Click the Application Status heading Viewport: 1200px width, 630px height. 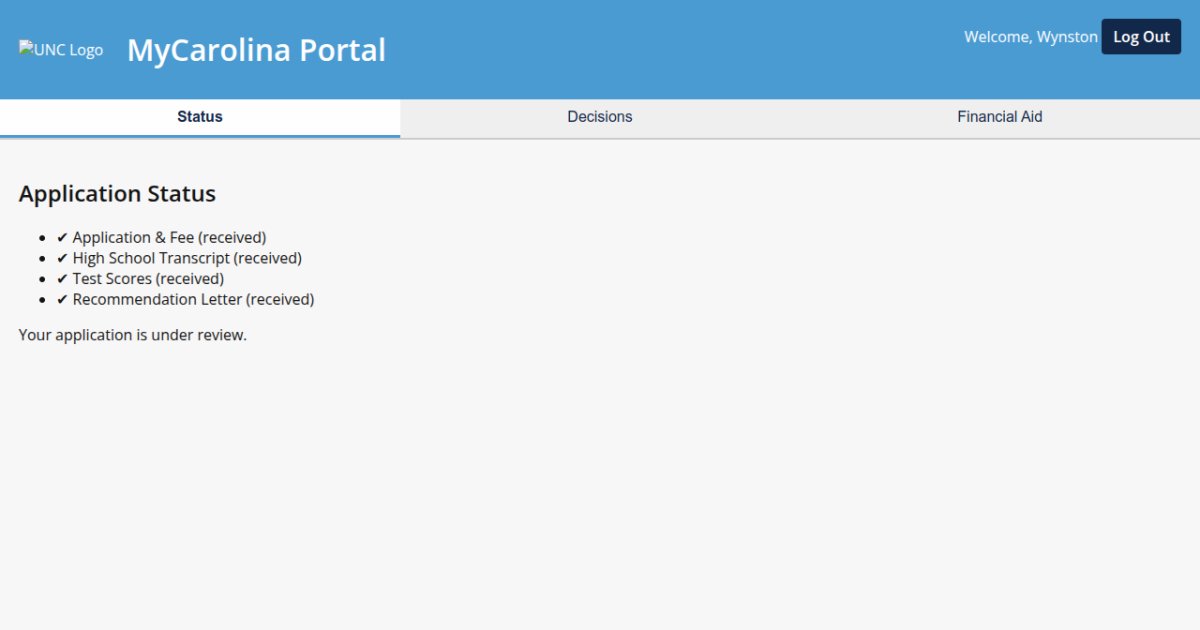click(x=117, y=194)
